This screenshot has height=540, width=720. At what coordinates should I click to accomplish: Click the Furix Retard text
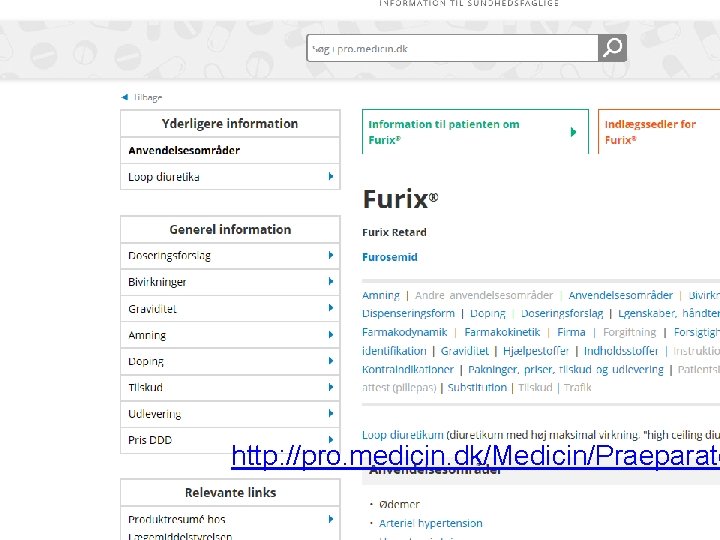tap(394, 232)
